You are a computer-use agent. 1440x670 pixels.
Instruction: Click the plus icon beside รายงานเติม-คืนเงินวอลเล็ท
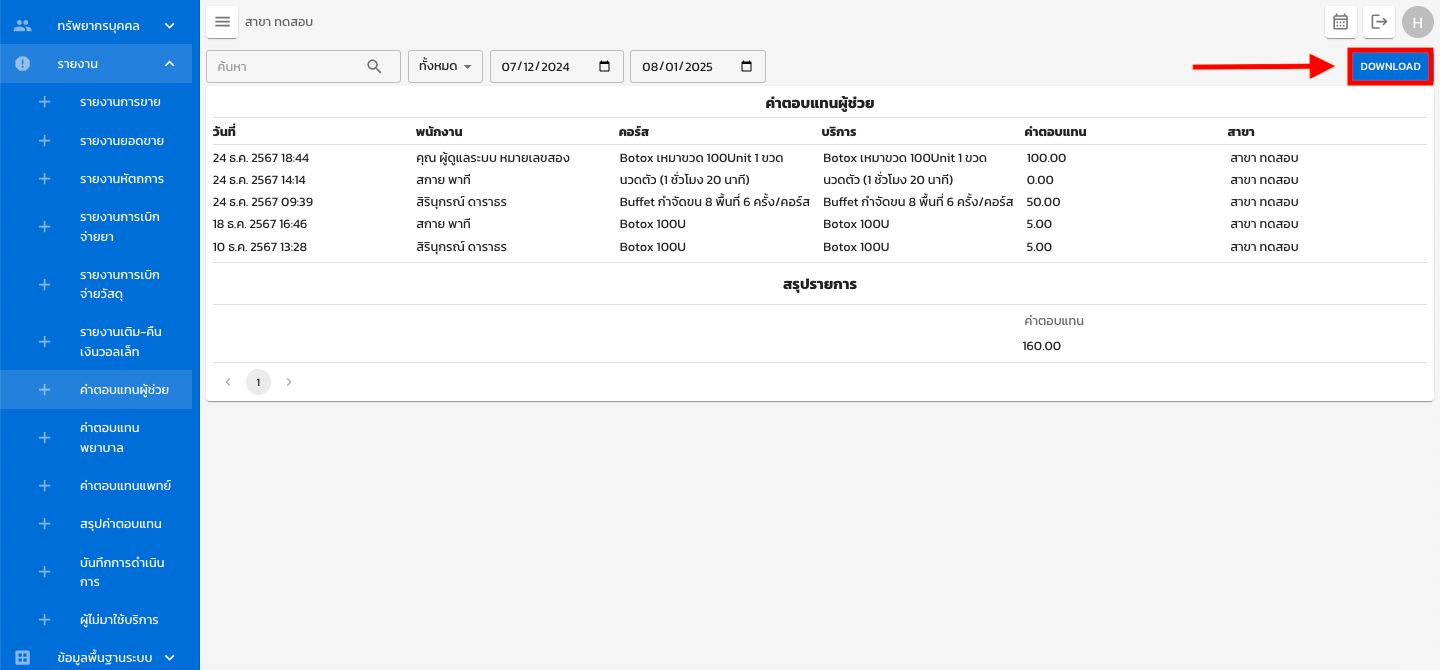pos(44,342)
